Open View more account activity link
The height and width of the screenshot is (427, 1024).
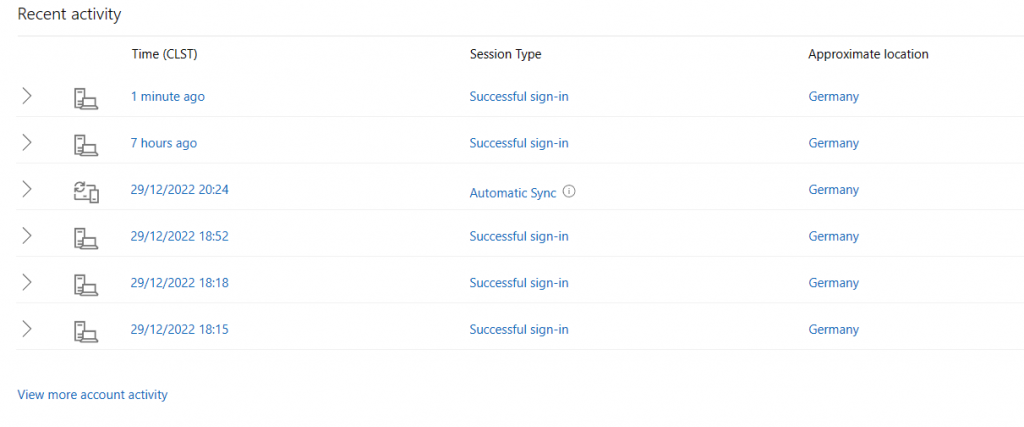click(x=93, y=394)
